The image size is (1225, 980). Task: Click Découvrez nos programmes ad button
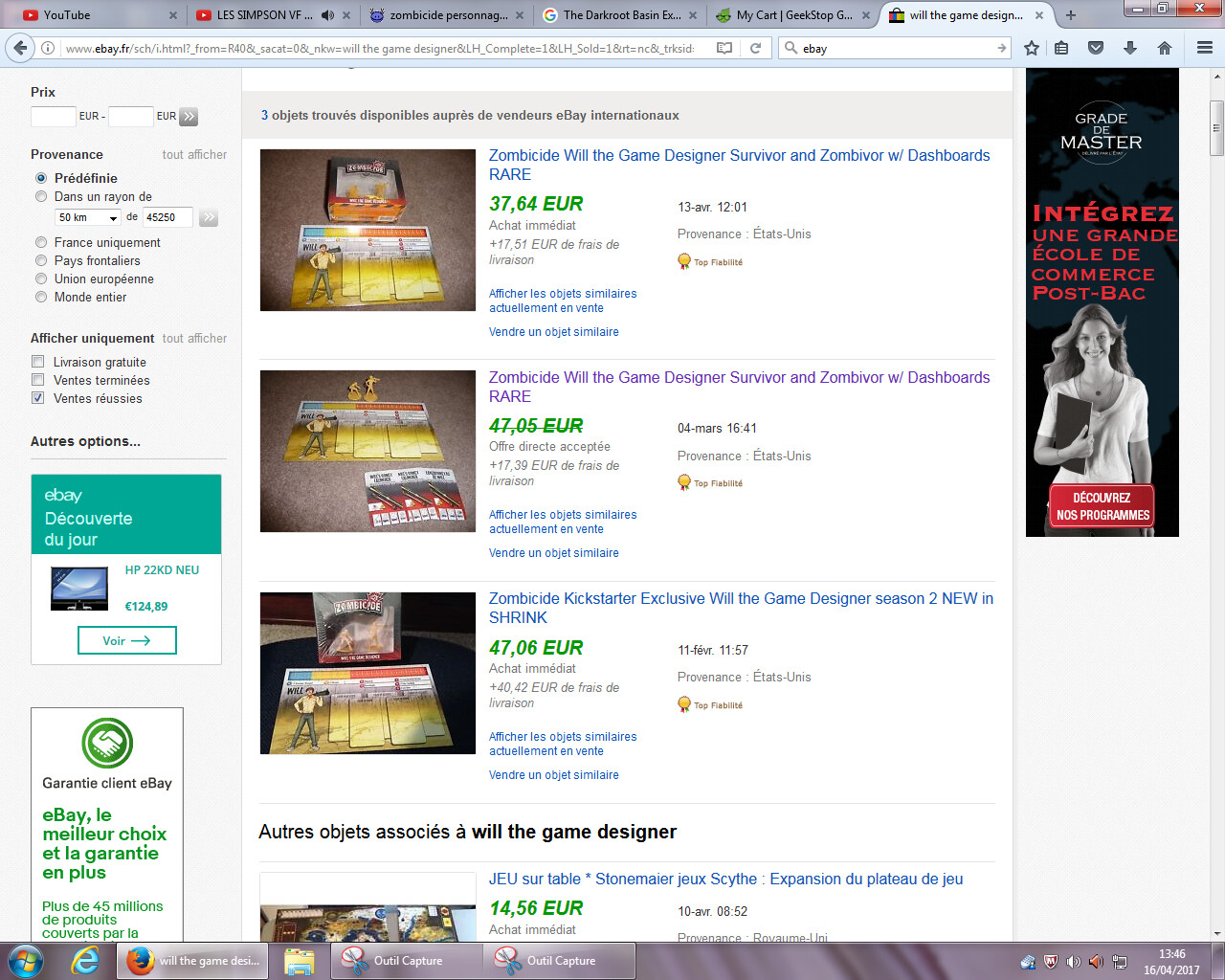(x=1102, y=506)
